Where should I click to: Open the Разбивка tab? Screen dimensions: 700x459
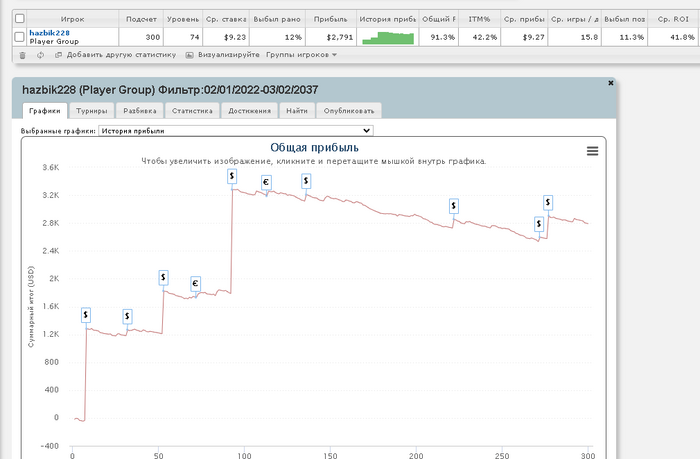(x=140, y=111)
